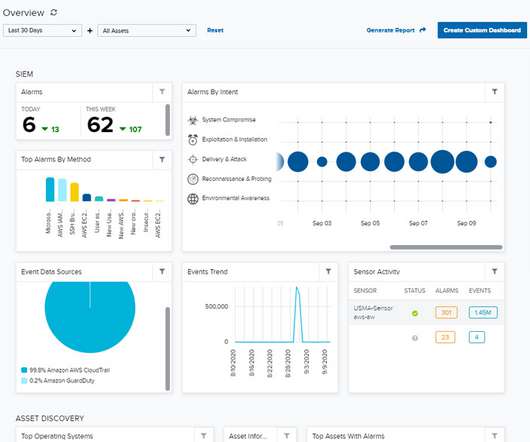This screenshot has width=530, height=442.
Task: Click Generate Report link
Action: click(x=396, y=30)
